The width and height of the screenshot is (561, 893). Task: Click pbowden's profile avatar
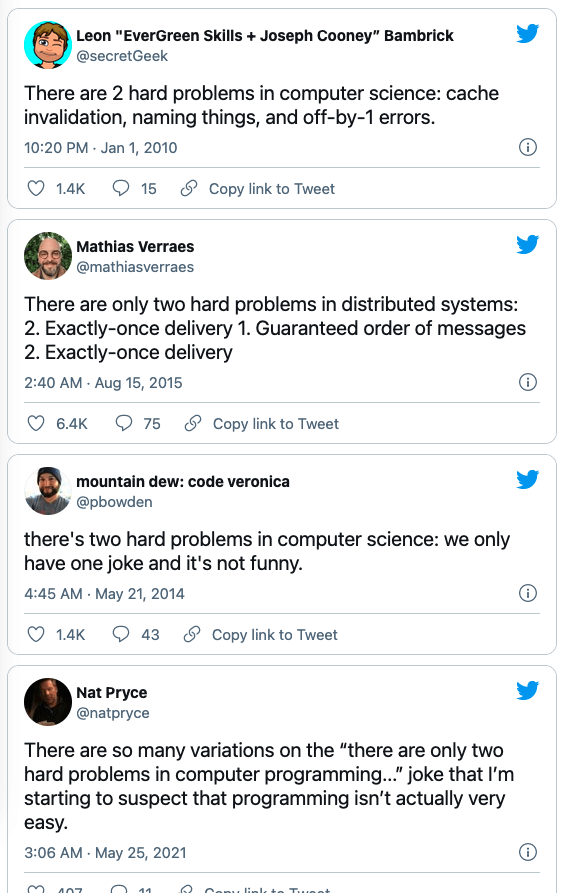[x=48, y=491]
